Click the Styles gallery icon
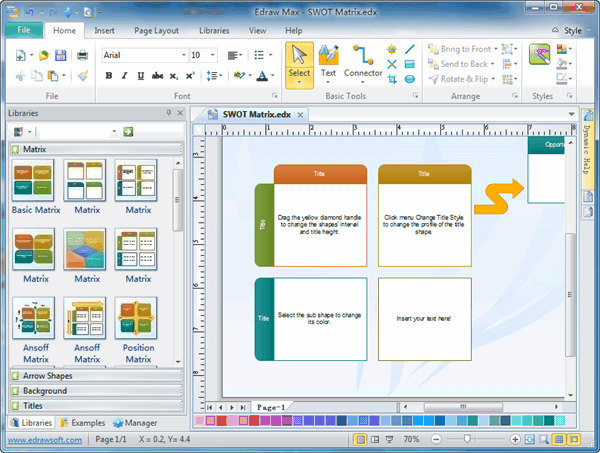 [x=540, y=55]
